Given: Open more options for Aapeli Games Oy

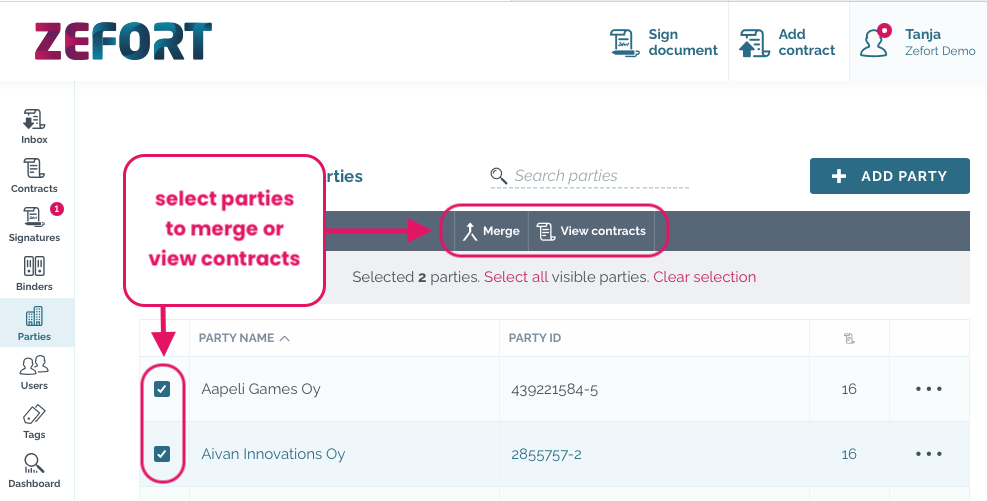Looking at the screenshot, I should [928, 389].
